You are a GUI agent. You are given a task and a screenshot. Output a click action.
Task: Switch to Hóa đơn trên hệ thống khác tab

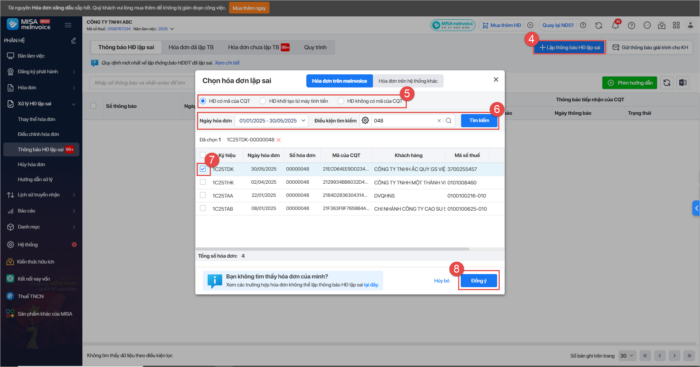coord(408,81)
